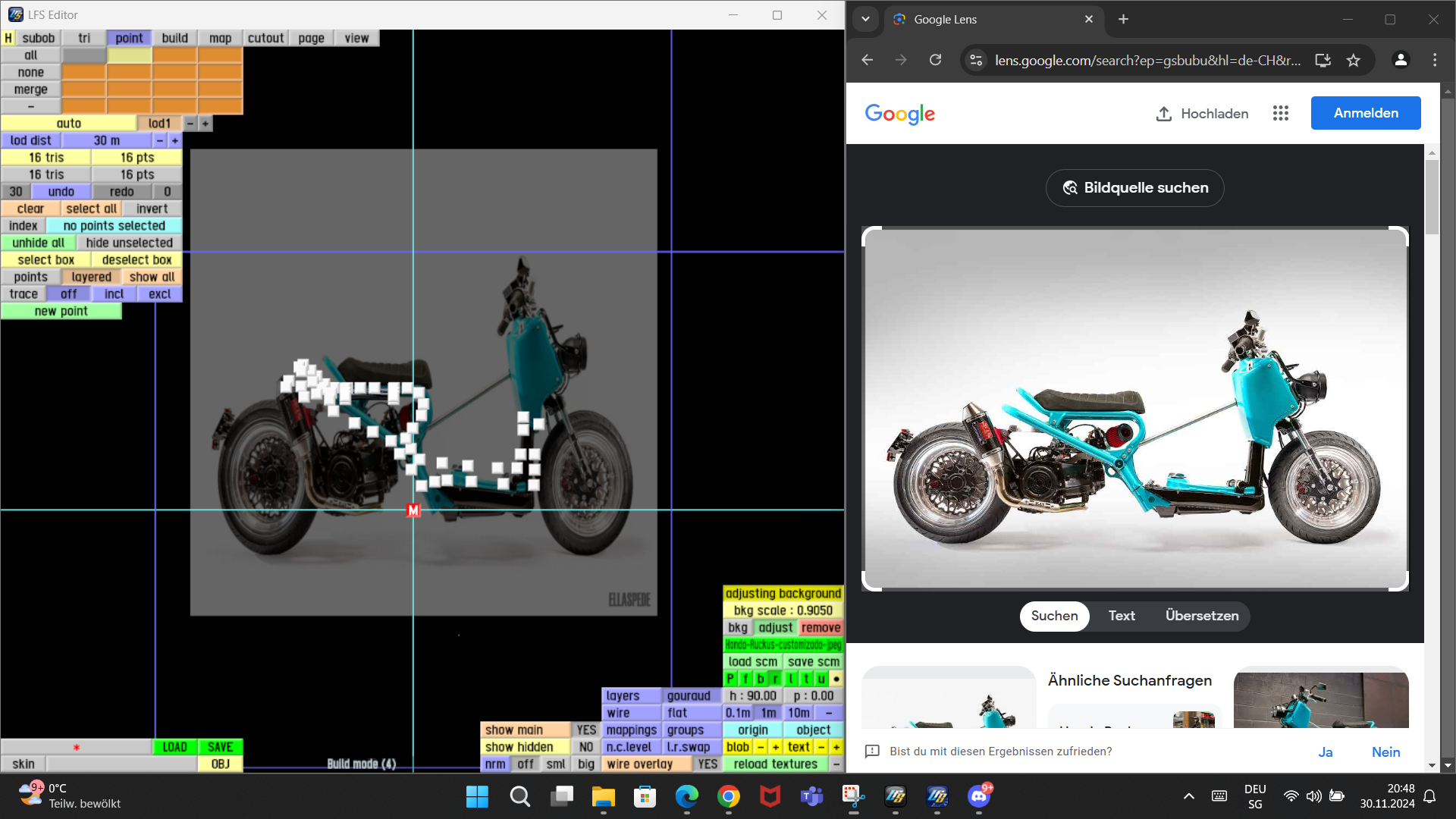1456x819 pixels.
Task: Click the orange swatch beside merge
Action: (x=83, y=89)
